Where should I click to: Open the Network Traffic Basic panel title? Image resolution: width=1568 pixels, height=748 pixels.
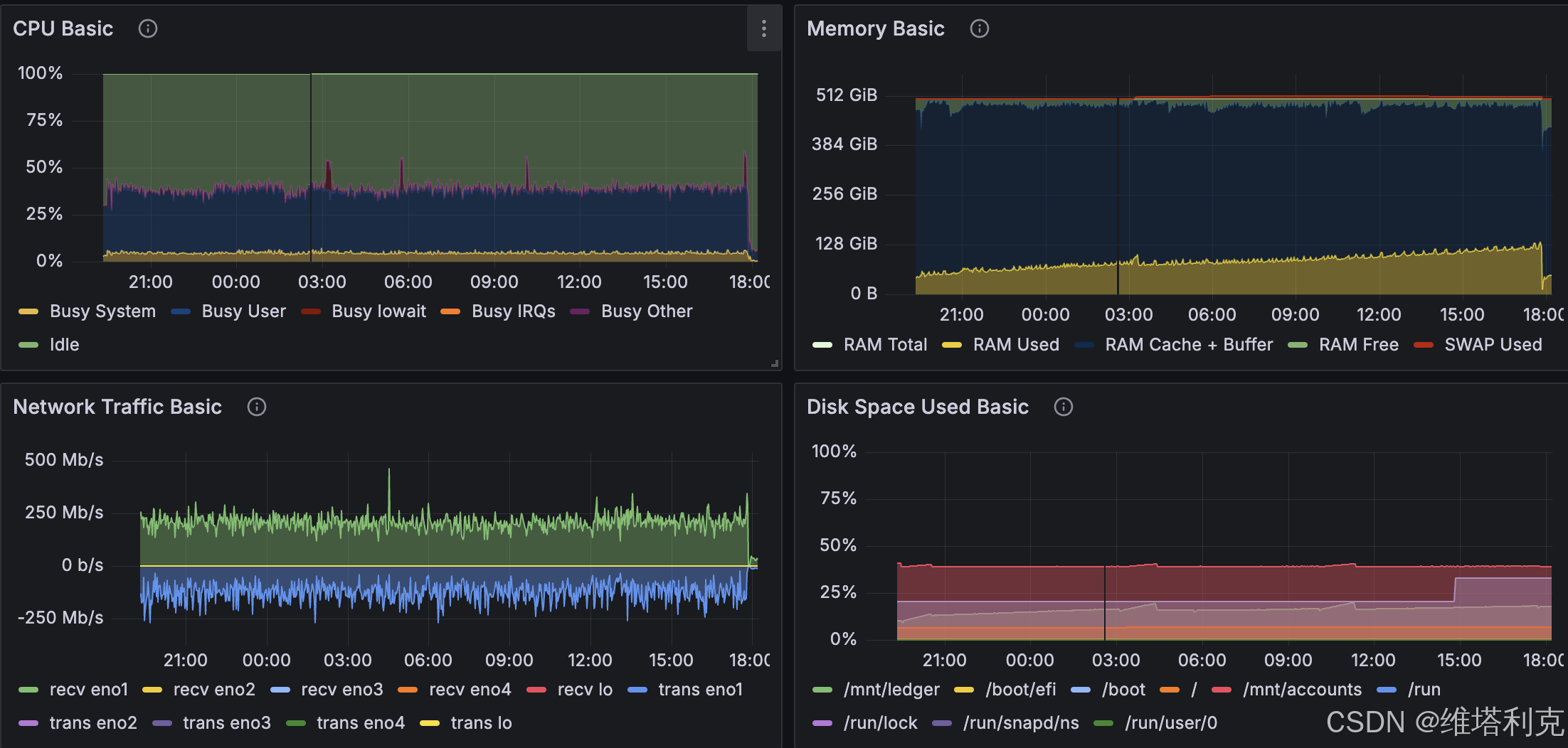117,407
